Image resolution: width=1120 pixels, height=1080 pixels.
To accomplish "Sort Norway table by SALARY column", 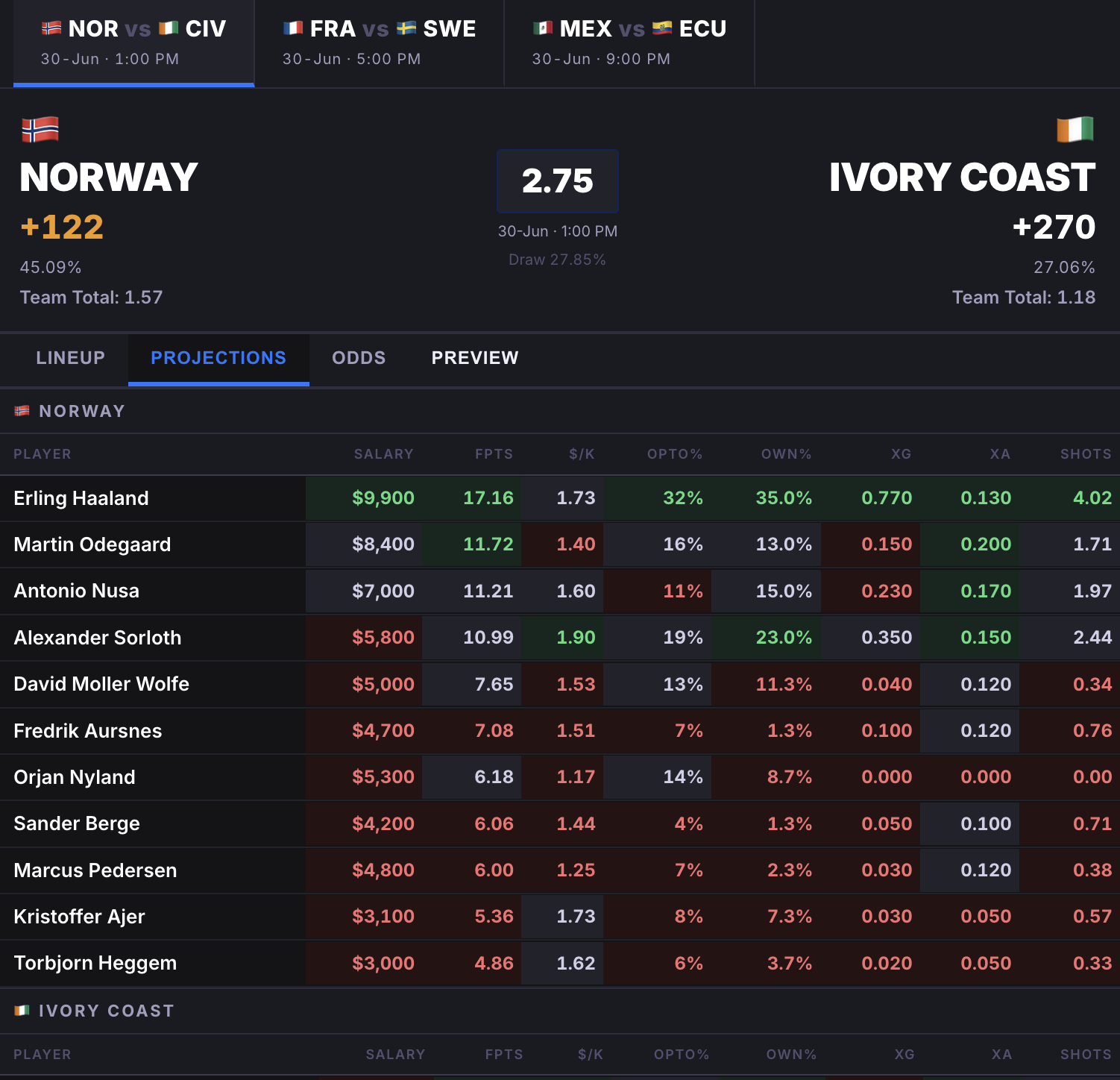I will coord(383,454).
